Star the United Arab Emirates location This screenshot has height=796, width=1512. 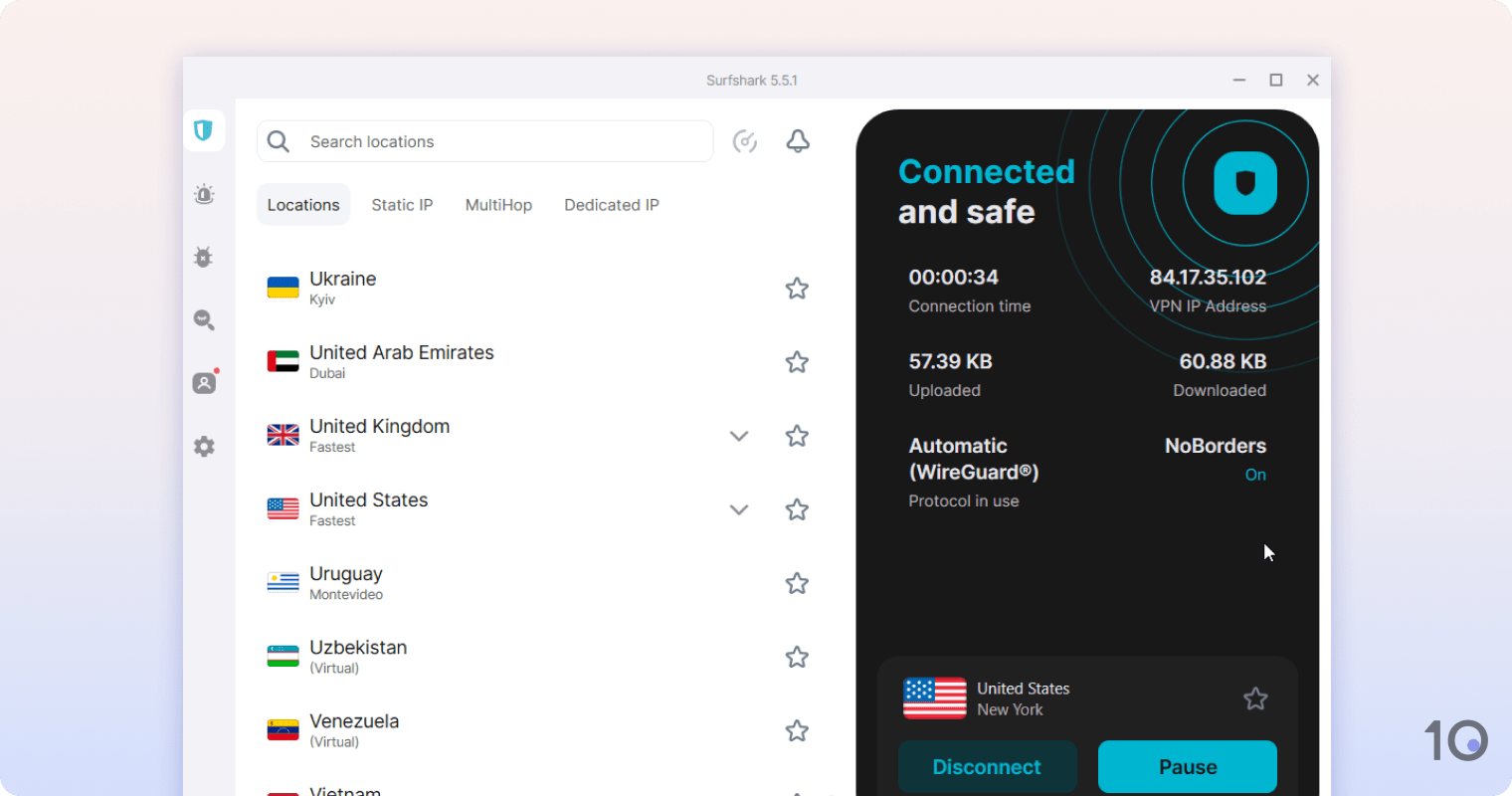[x=797, y=361]
